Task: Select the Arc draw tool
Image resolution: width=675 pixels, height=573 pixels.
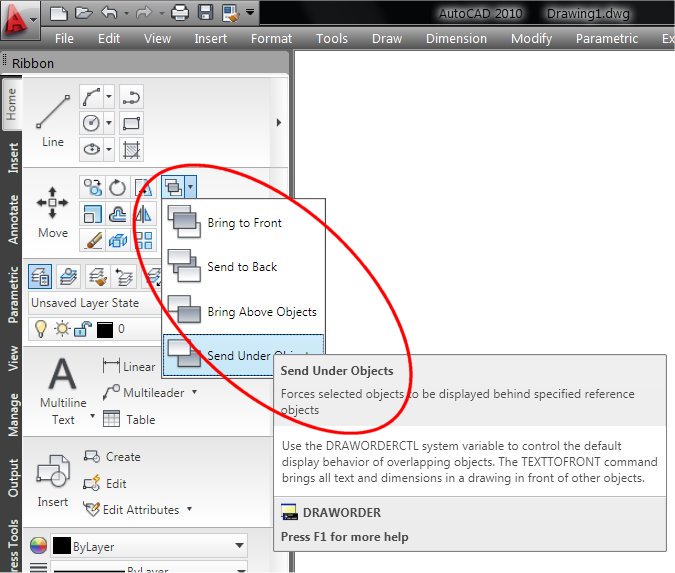Action: click(x=91, y=97)
